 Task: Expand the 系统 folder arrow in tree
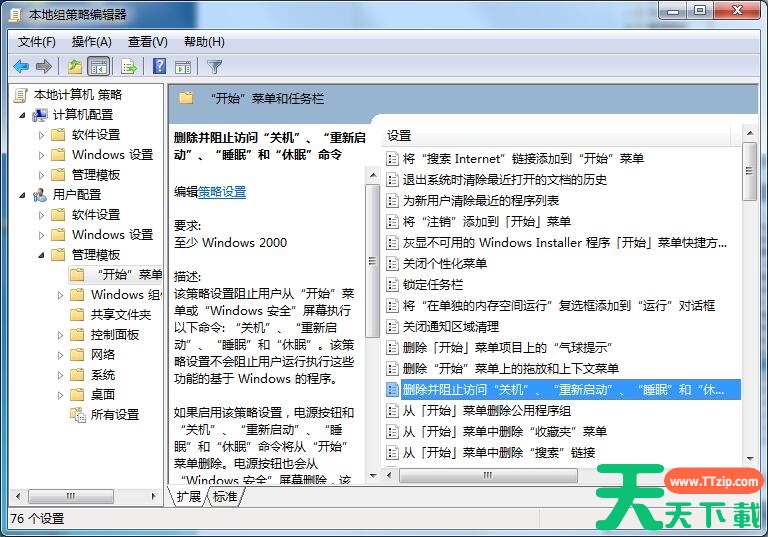(x=61, y=375)
